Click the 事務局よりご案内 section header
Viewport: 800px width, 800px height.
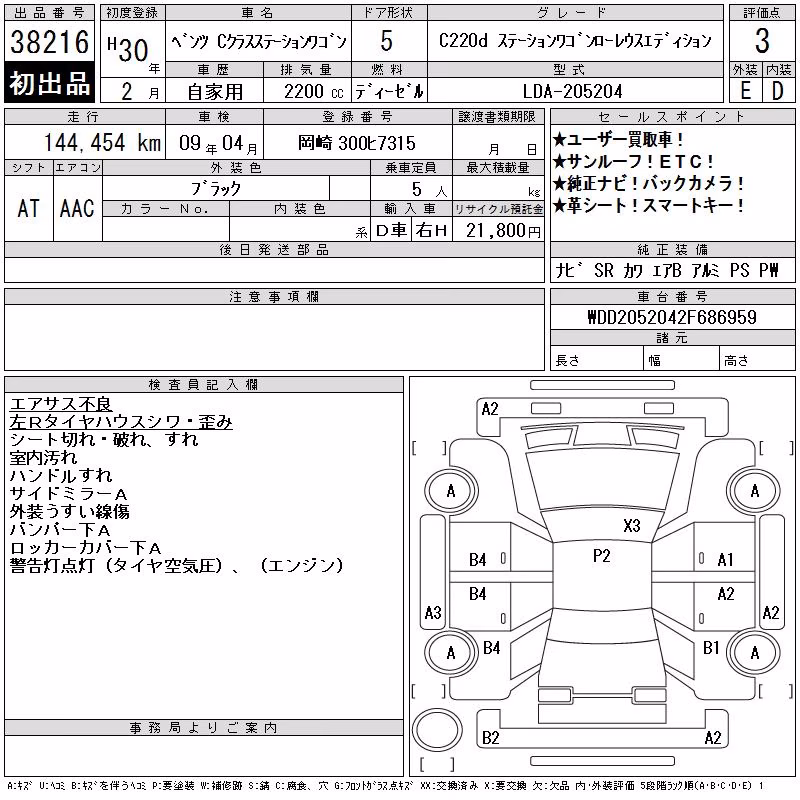tap(204, 727)
